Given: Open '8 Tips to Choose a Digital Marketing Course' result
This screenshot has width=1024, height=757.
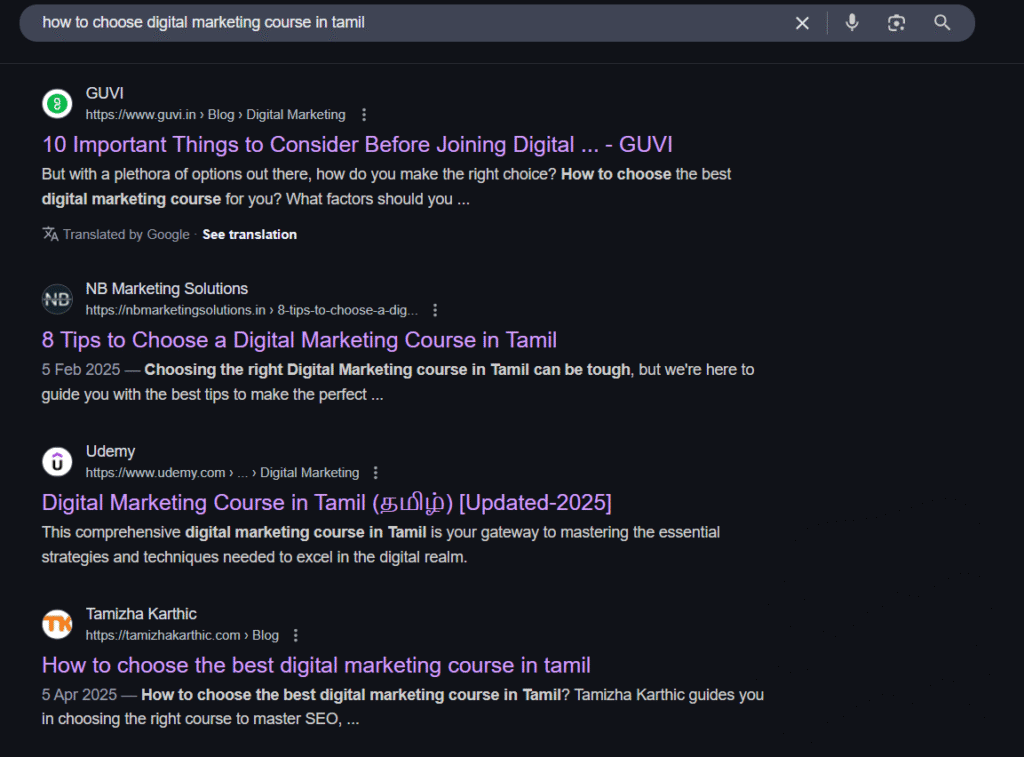Looking at the screenshot, I should click(299, 340).
